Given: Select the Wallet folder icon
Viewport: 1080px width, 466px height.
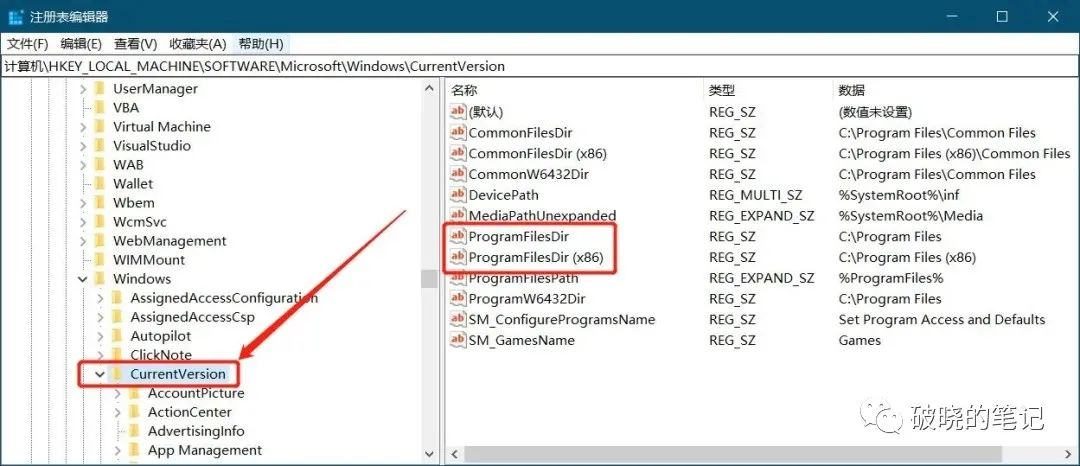Looking at the screenshot, I should (99, 184).
